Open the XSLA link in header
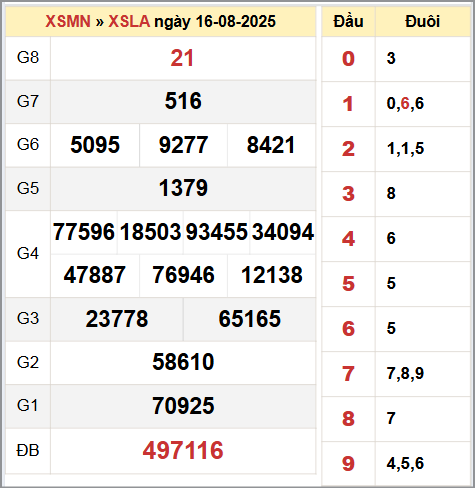 point(129,21)
